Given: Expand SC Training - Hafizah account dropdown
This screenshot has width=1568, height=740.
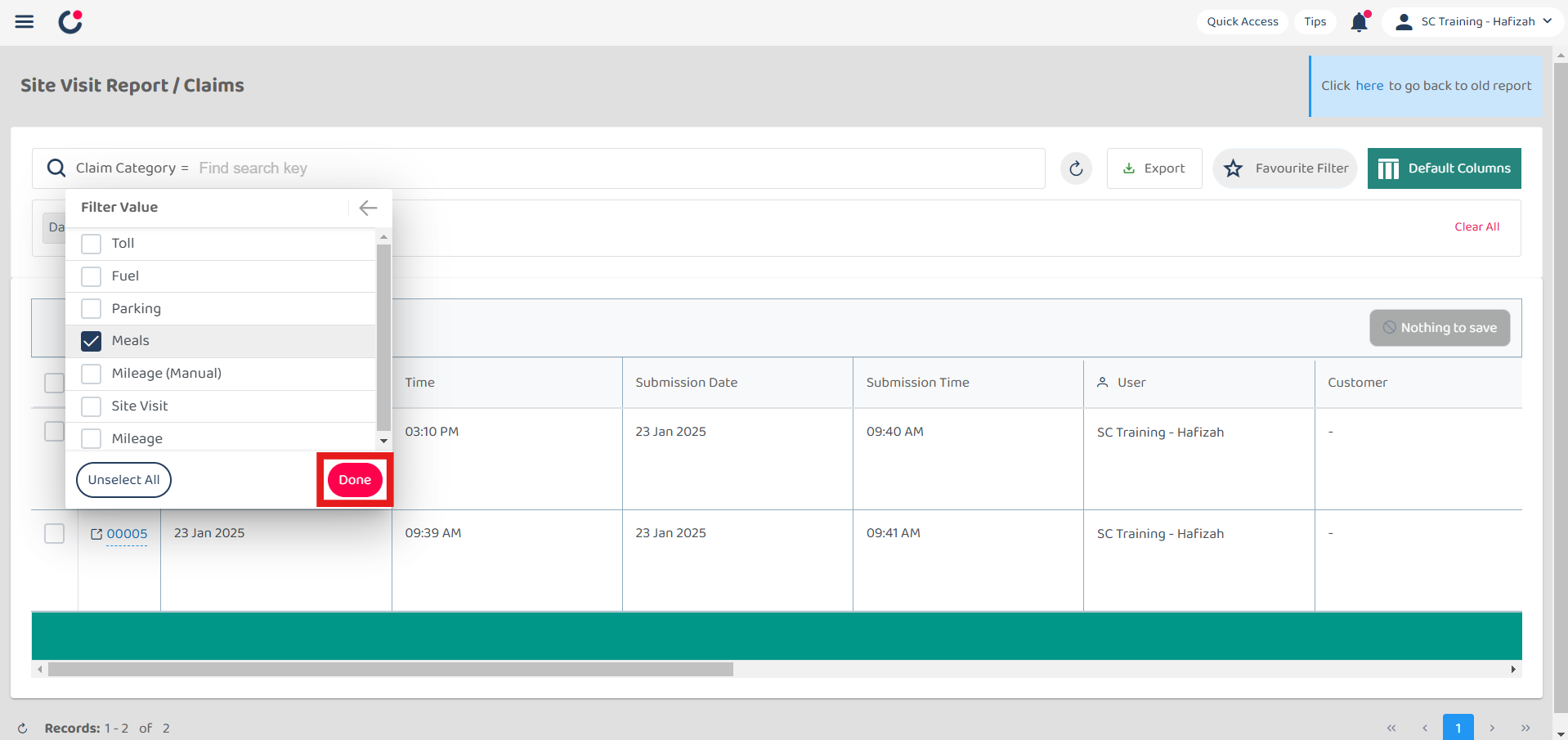Looking at the screenshot, I should [1473, 21].
